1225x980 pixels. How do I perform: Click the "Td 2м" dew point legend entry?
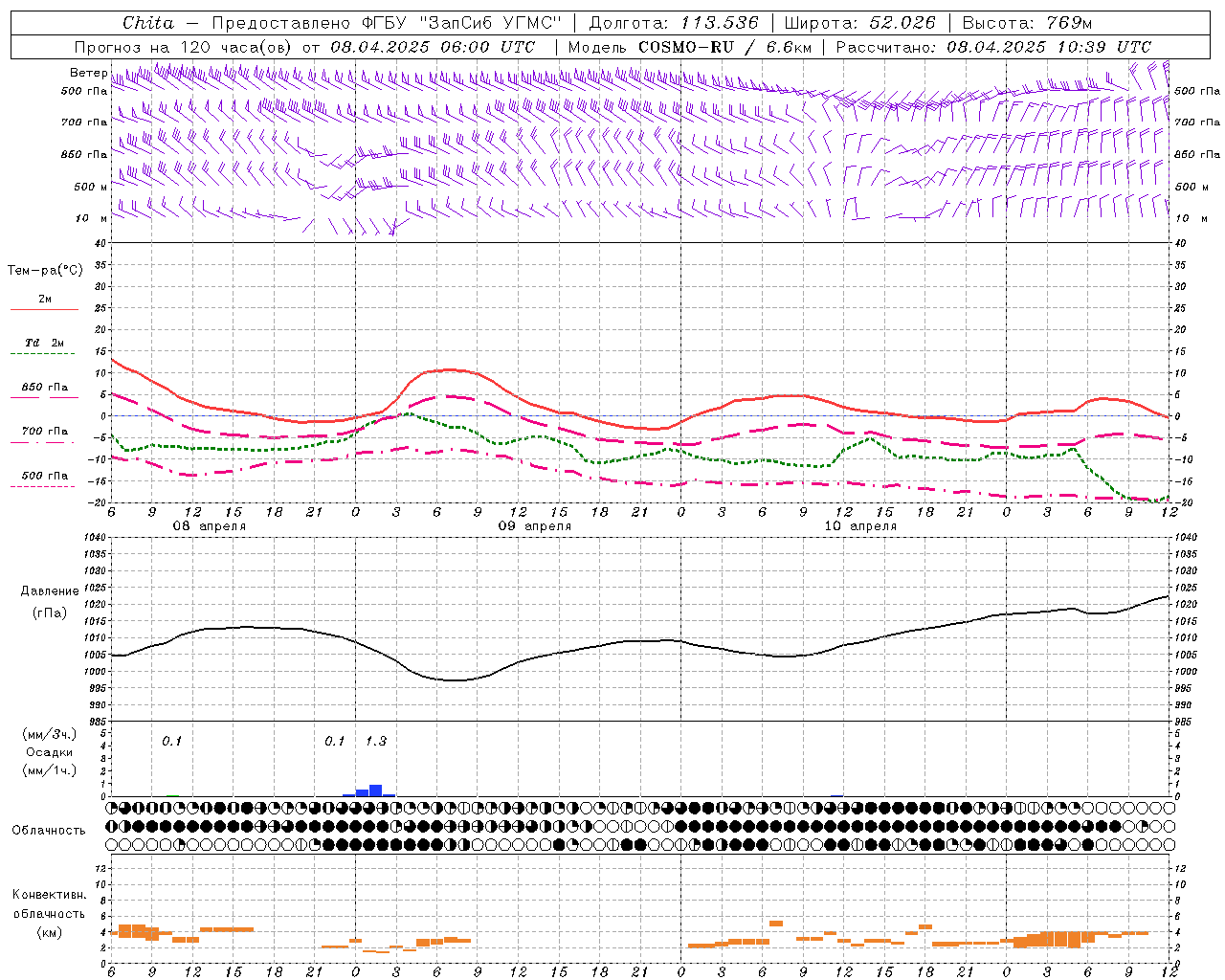click(45, 343)
